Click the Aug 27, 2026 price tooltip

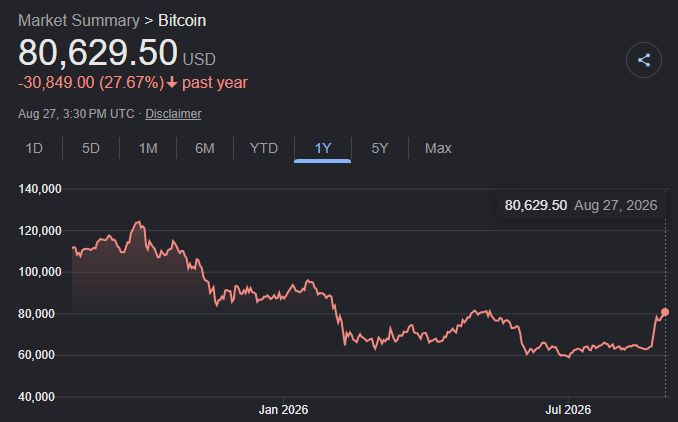click(x=581, y=205)
